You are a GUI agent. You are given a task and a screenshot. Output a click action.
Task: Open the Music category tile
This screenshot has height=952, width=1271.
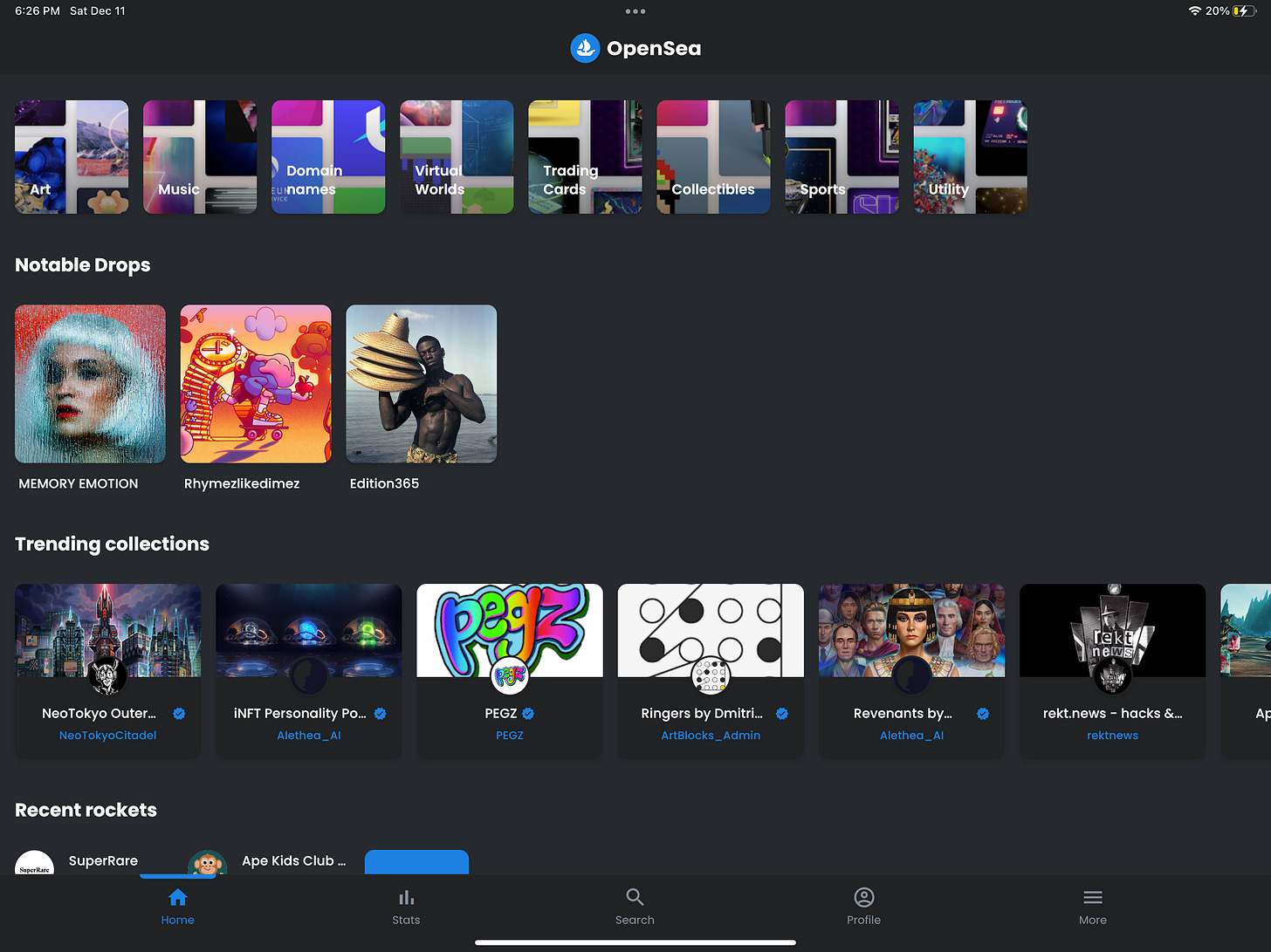pyautogui.click(x=200, y=157)
